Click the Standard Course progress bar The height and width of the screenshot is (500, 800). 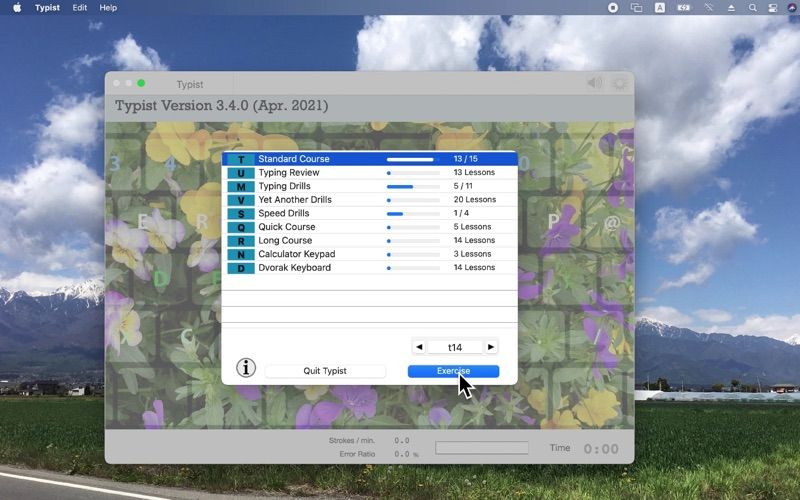click(x=413, y=159)
